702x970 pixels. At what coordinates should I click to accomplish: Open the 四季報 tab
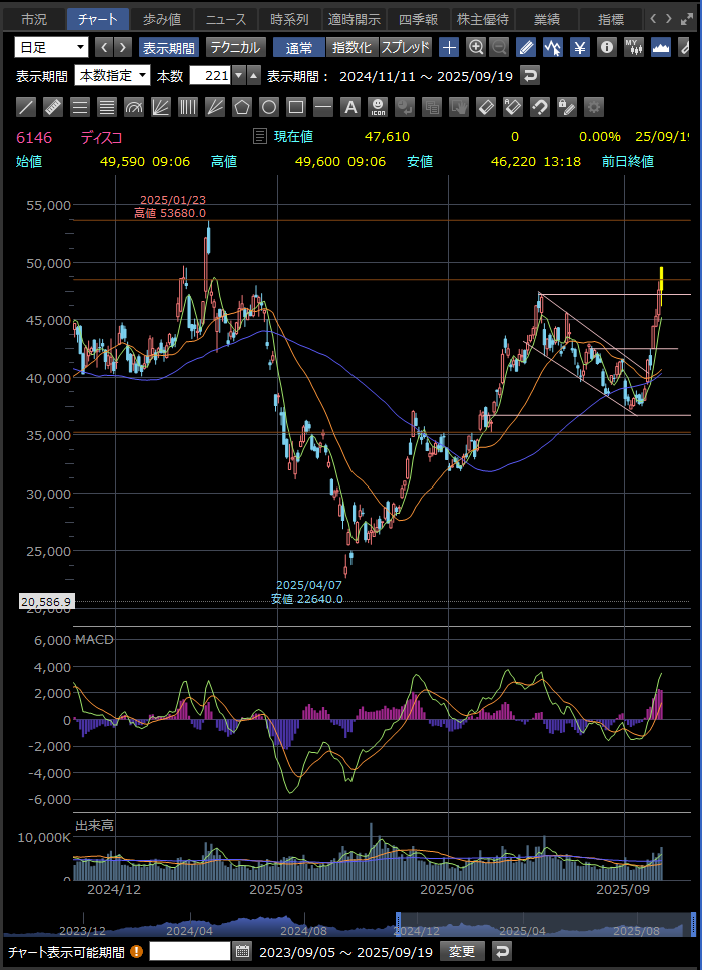click(x=419, y=19)
